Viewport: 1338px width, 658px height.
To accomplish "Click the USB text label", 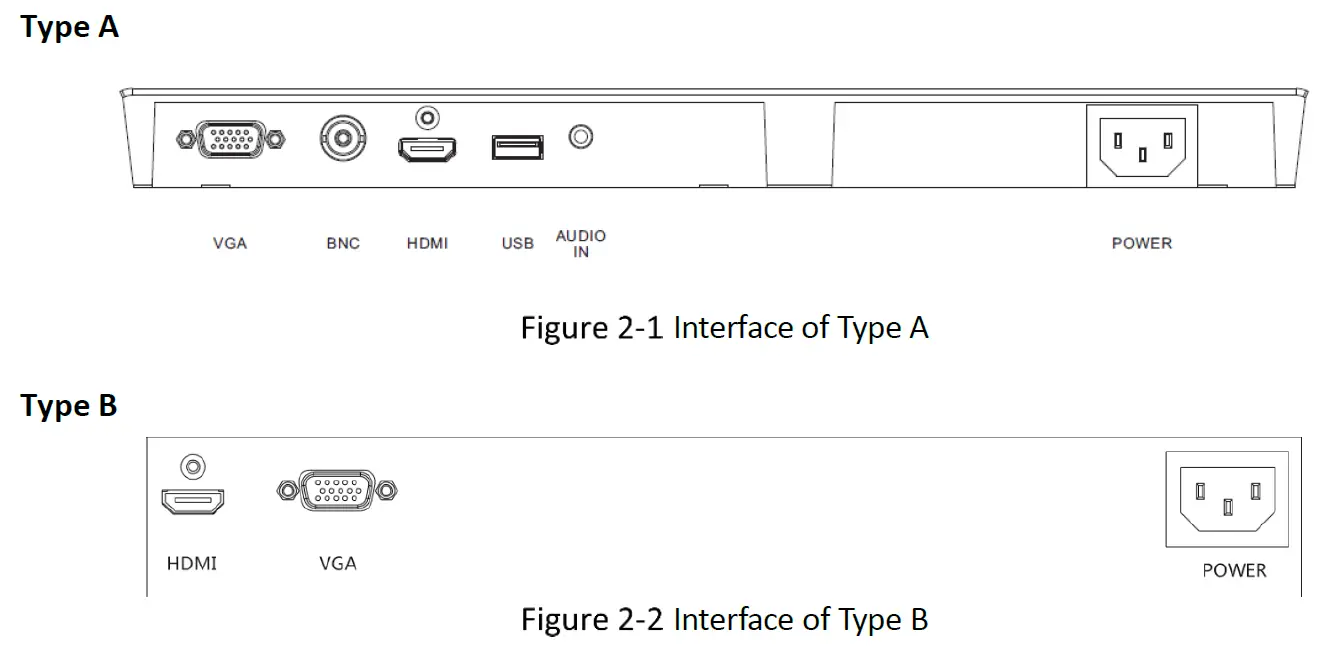I will pos(517,243).
